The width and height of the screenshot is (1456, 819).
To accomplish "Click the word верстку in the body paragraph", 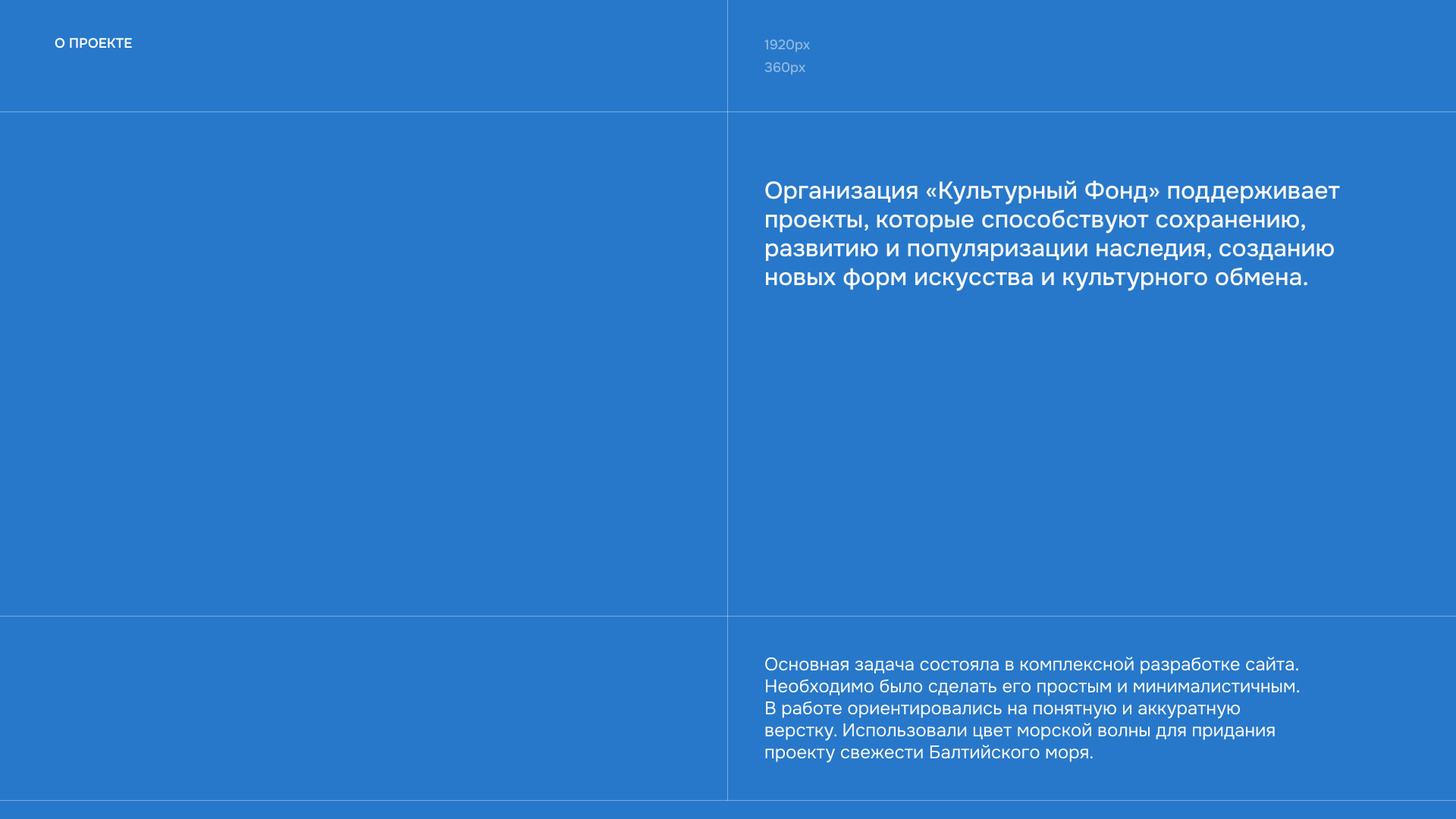I will coord(799,730).
